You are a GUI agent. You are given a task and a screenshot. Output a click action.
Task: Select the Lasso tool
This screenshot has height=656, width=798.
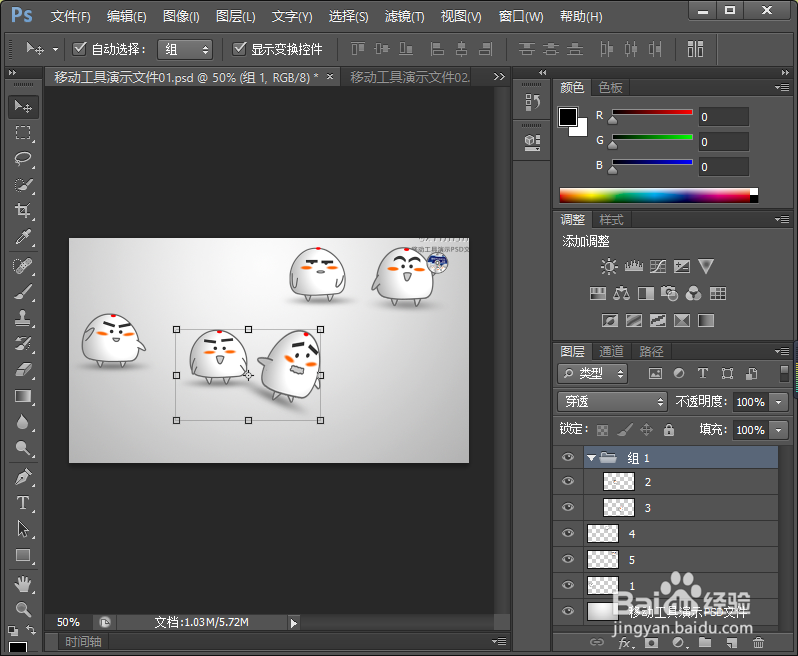tap(23, 159)
